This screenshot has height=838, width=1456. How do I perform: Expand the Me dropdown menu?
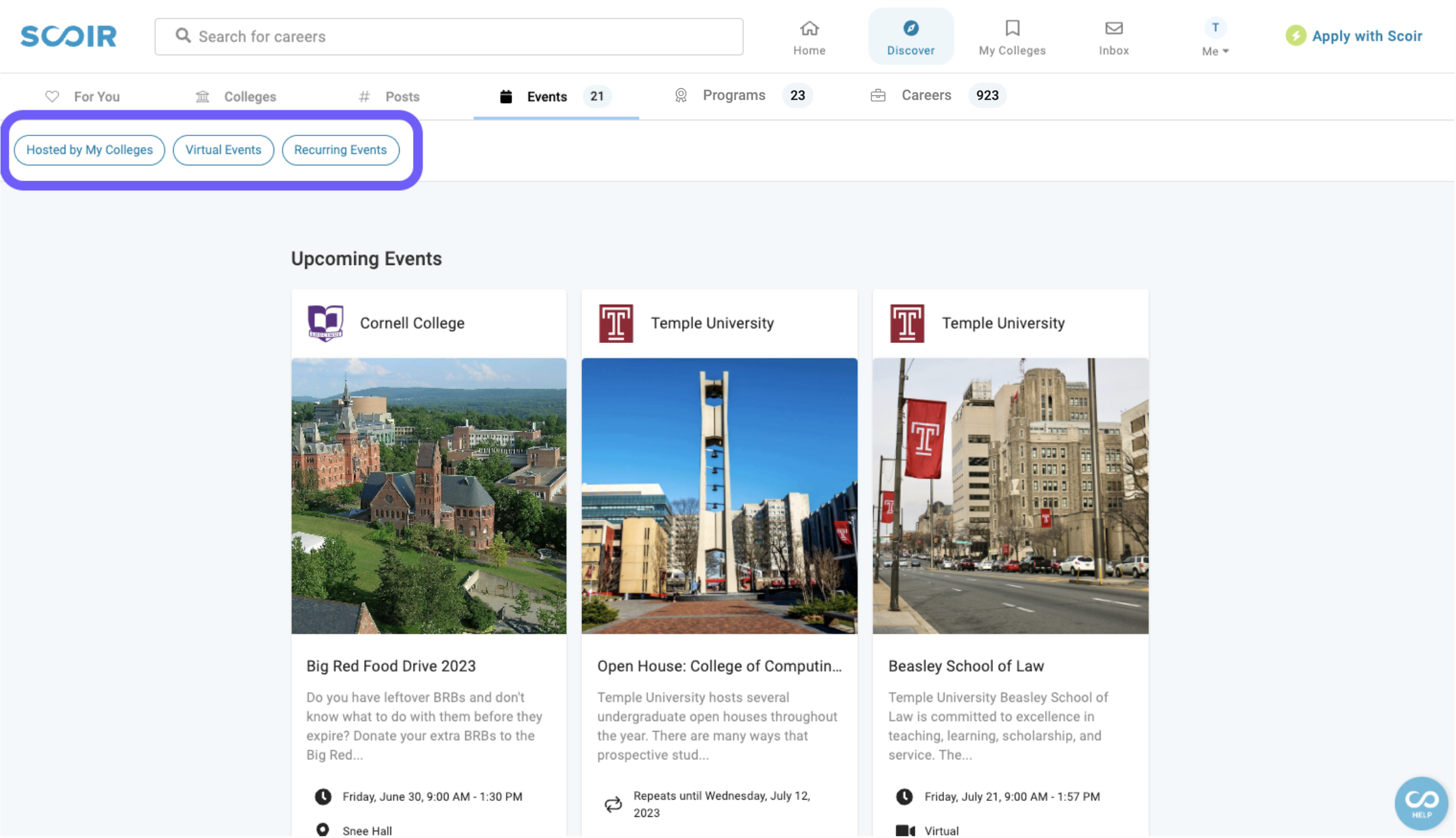1215,51
